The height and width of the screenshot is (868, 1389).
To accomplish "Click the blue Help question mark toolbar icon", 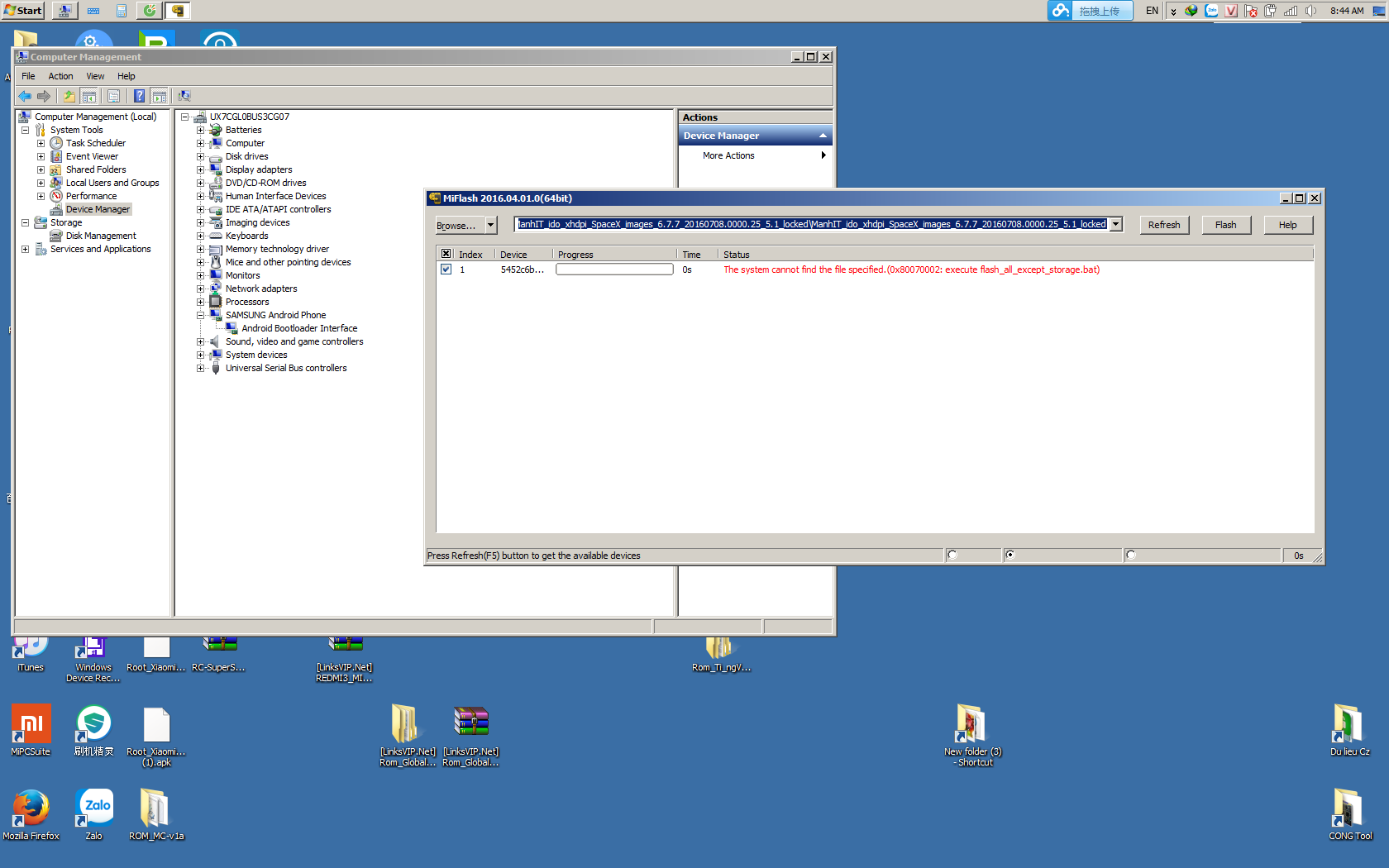I will coord(140,96).
